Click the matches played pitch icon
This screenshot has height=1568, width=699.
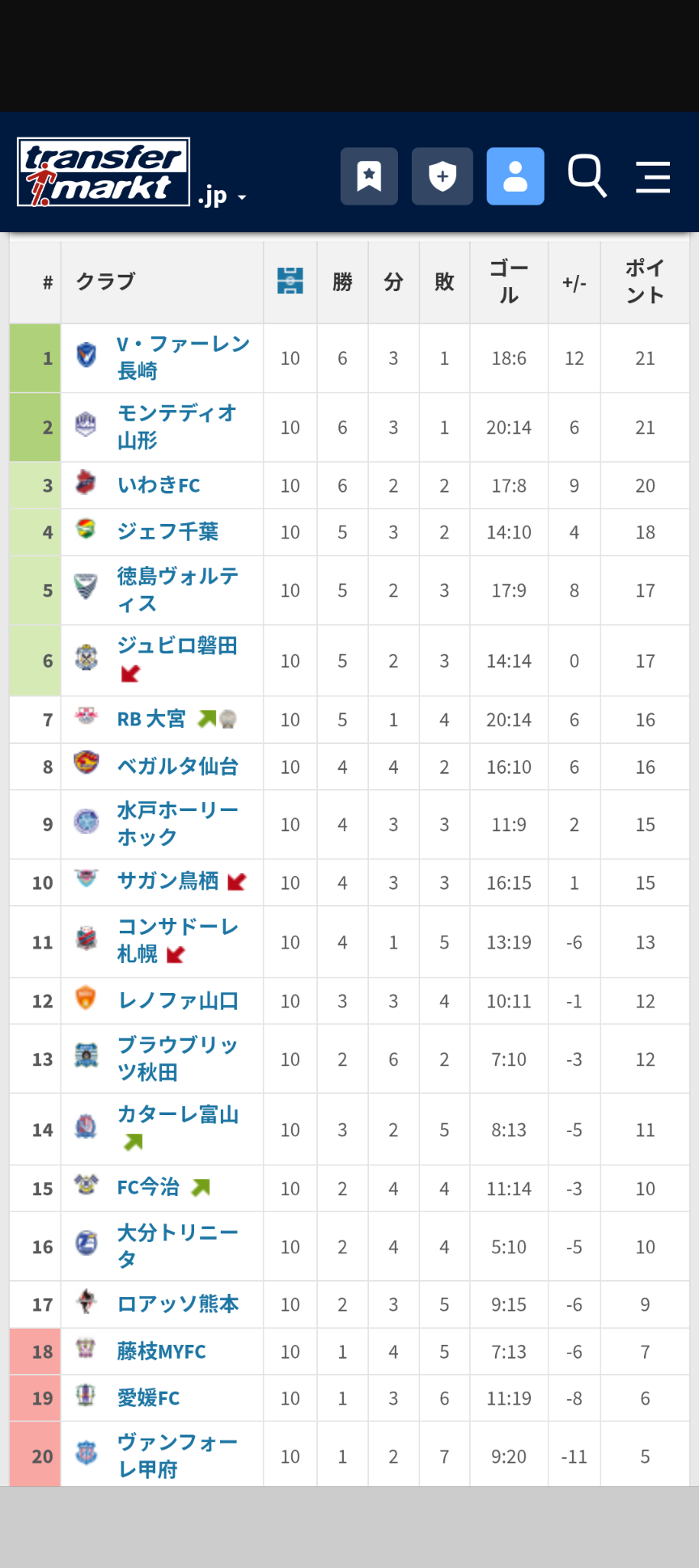(x=290, y=281)
